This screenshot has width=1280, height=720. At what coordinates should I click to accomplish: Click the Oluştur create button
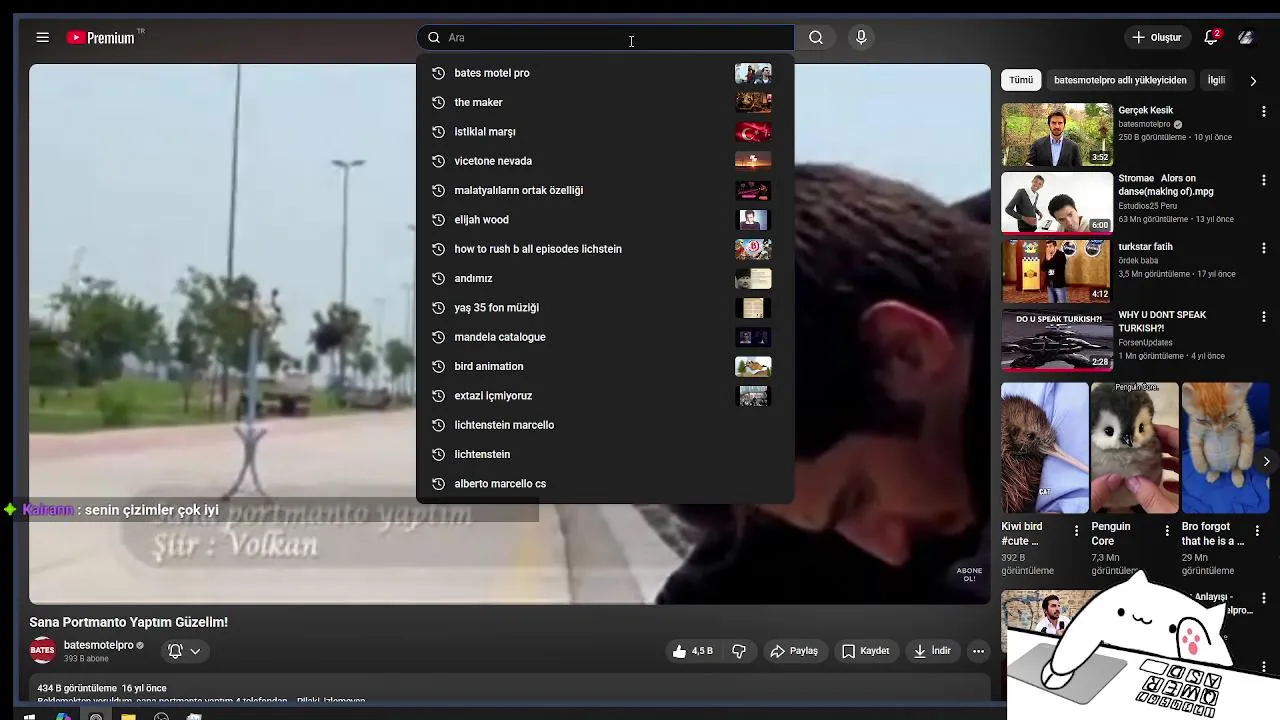click(1156, 37)
